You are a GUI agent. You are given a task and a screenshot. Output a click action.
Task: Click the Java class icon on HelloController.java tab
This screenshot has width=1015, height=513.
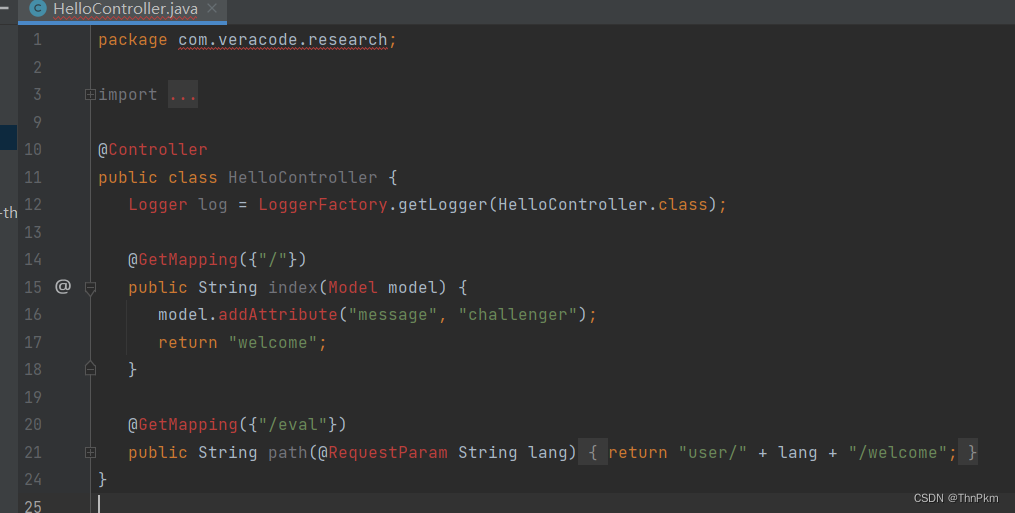click(38, 9)
